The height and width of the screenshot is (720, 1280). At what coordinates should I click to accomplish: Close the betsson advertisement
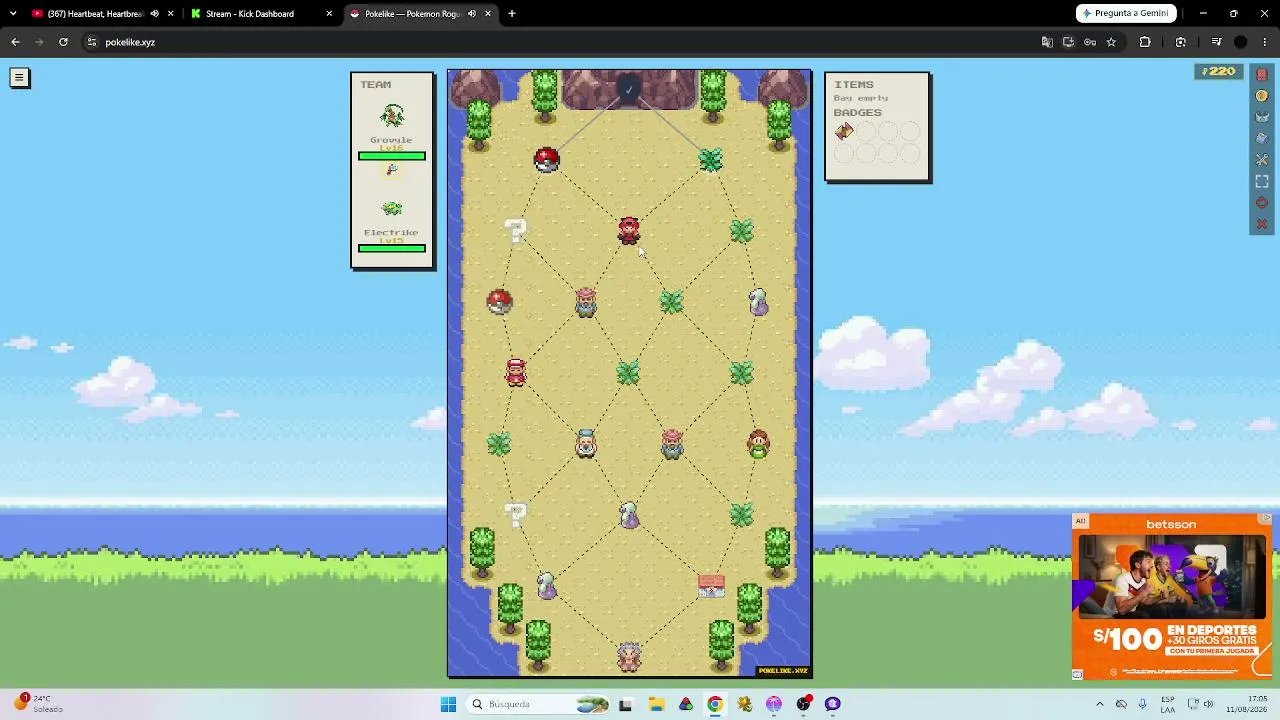pyautogui.click(x=1266, y=519)
